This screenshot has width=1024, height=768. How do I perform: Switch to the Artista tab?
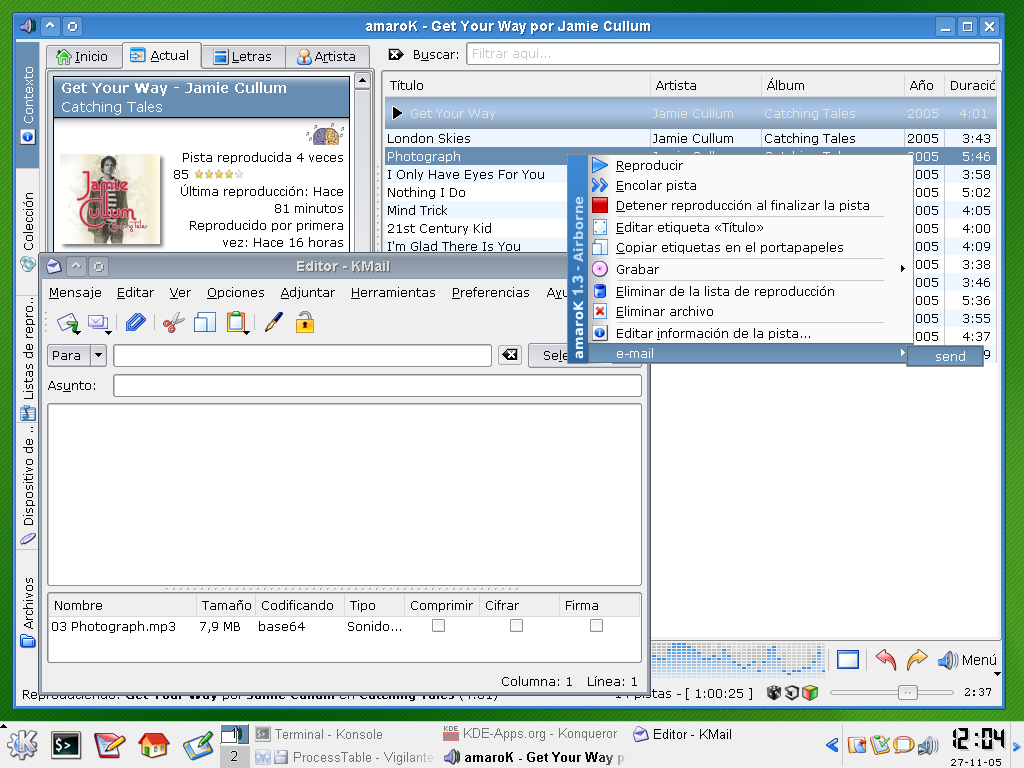pos(327,57)
